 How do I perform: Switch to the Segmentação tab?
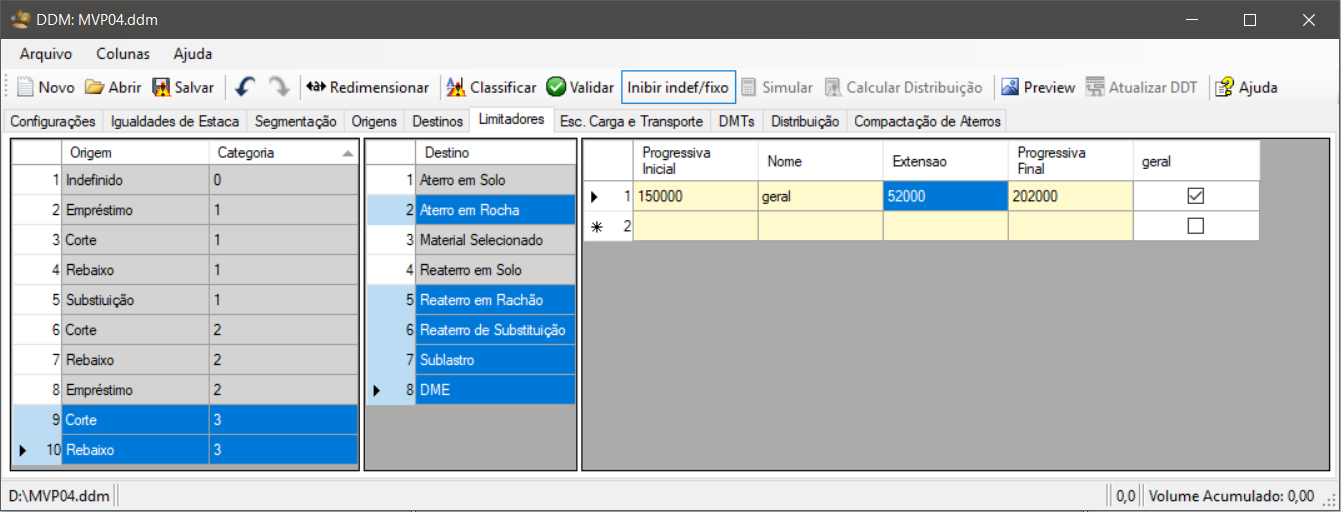point(296,122)
